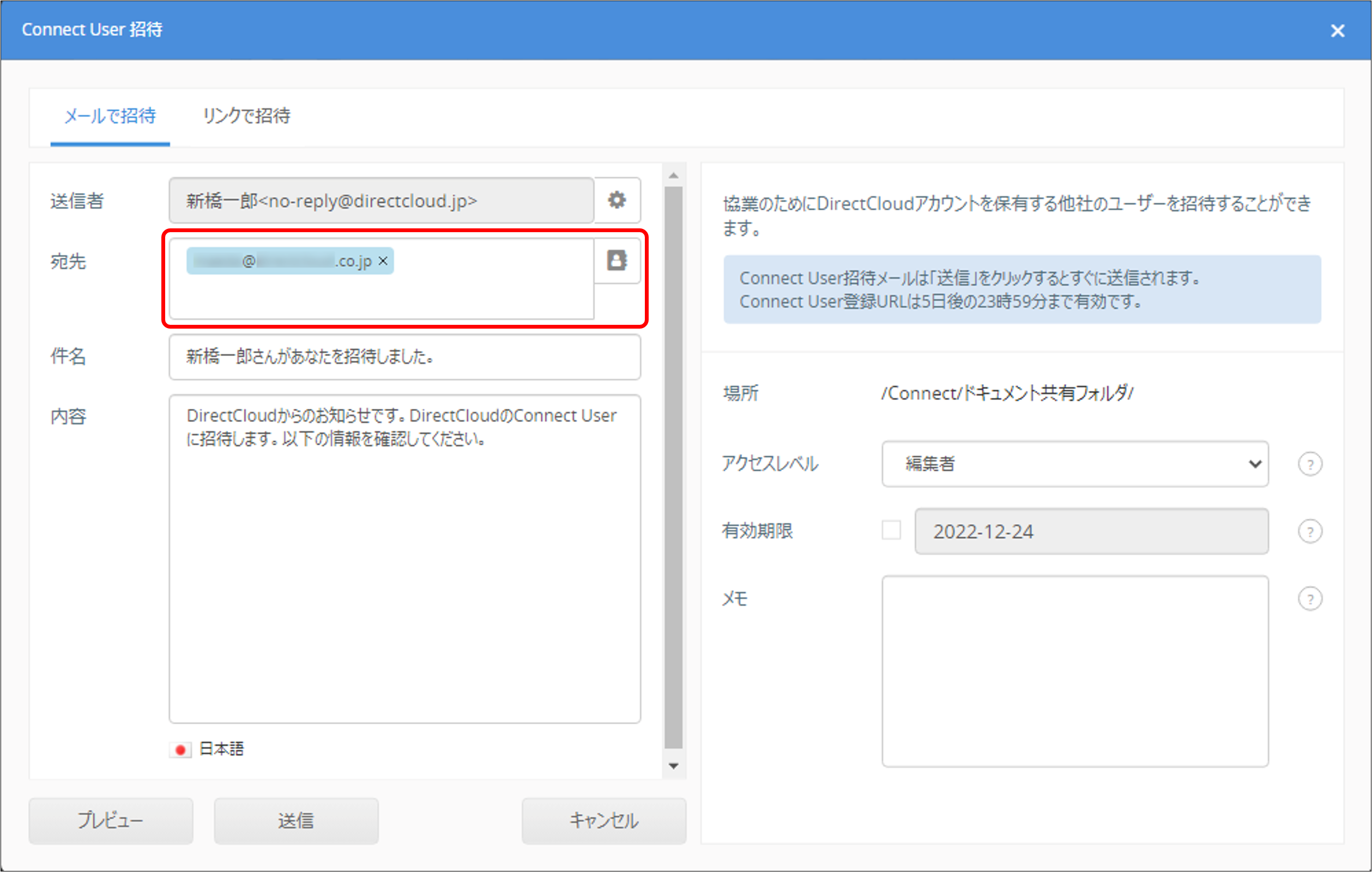
Task: Show help for メモ
Action: [1310, 598]
